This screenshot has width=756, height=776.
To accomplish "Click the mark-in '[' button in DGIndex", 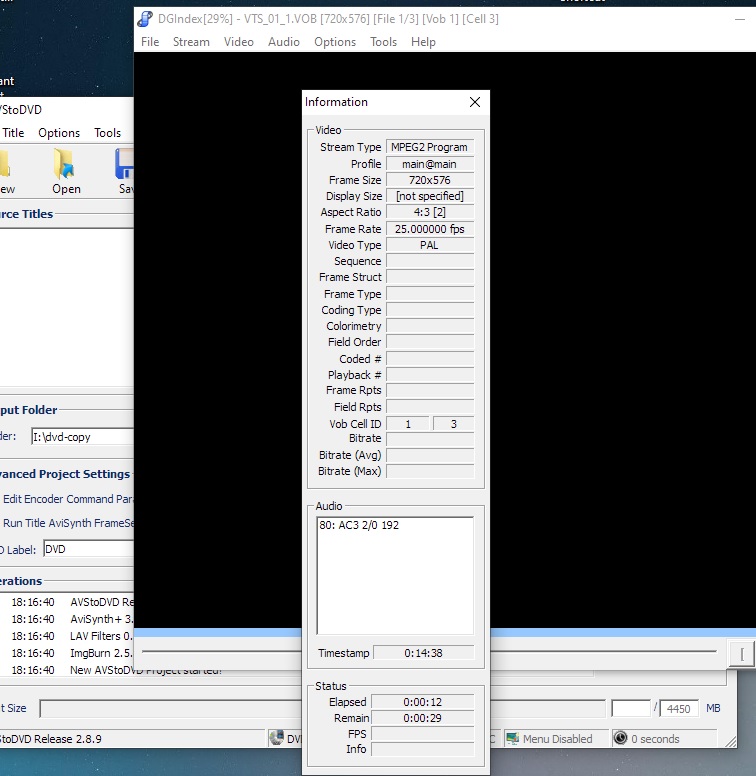I will point(742,654).
